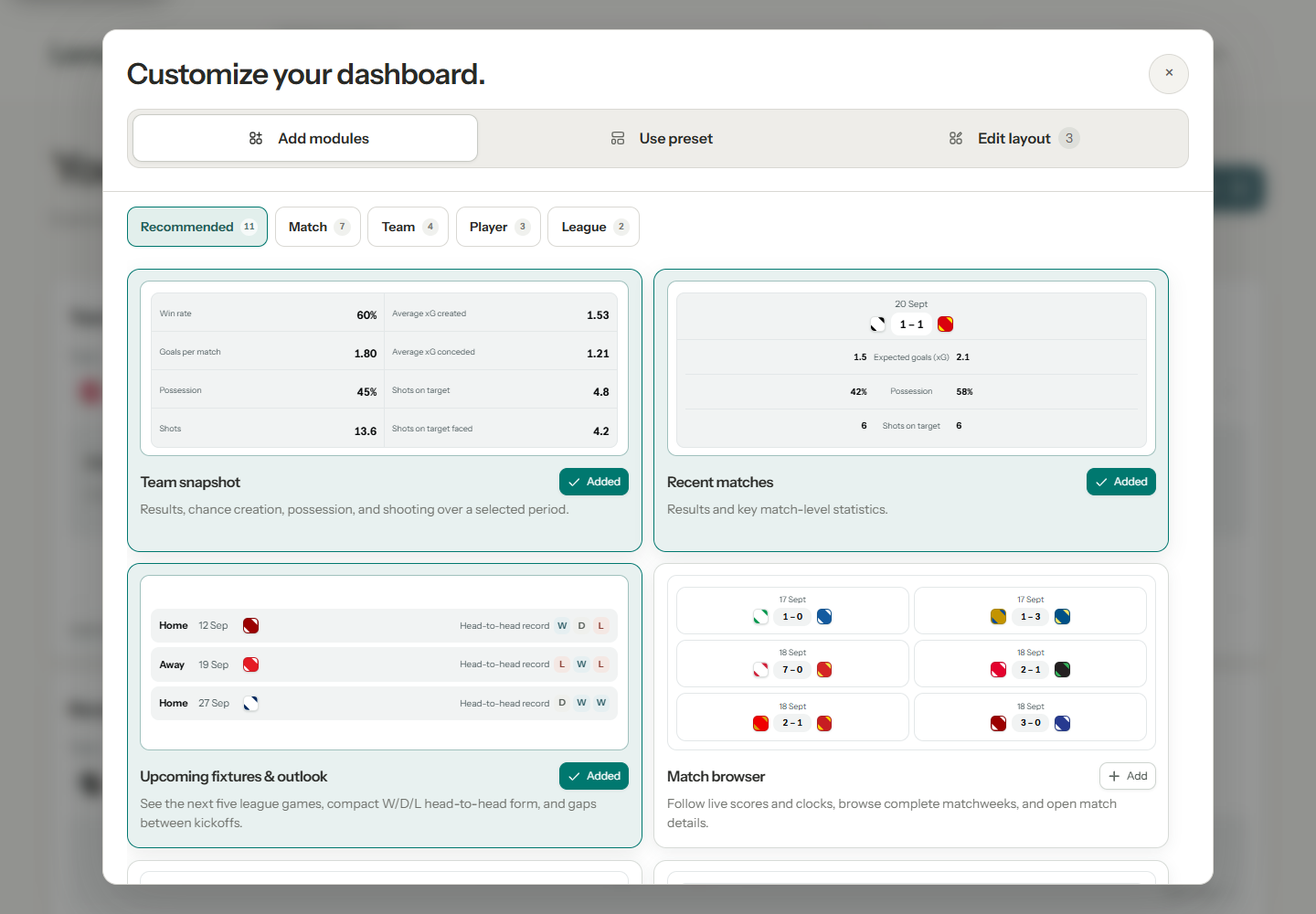Select the Recommended filter chip

point(197,227)
